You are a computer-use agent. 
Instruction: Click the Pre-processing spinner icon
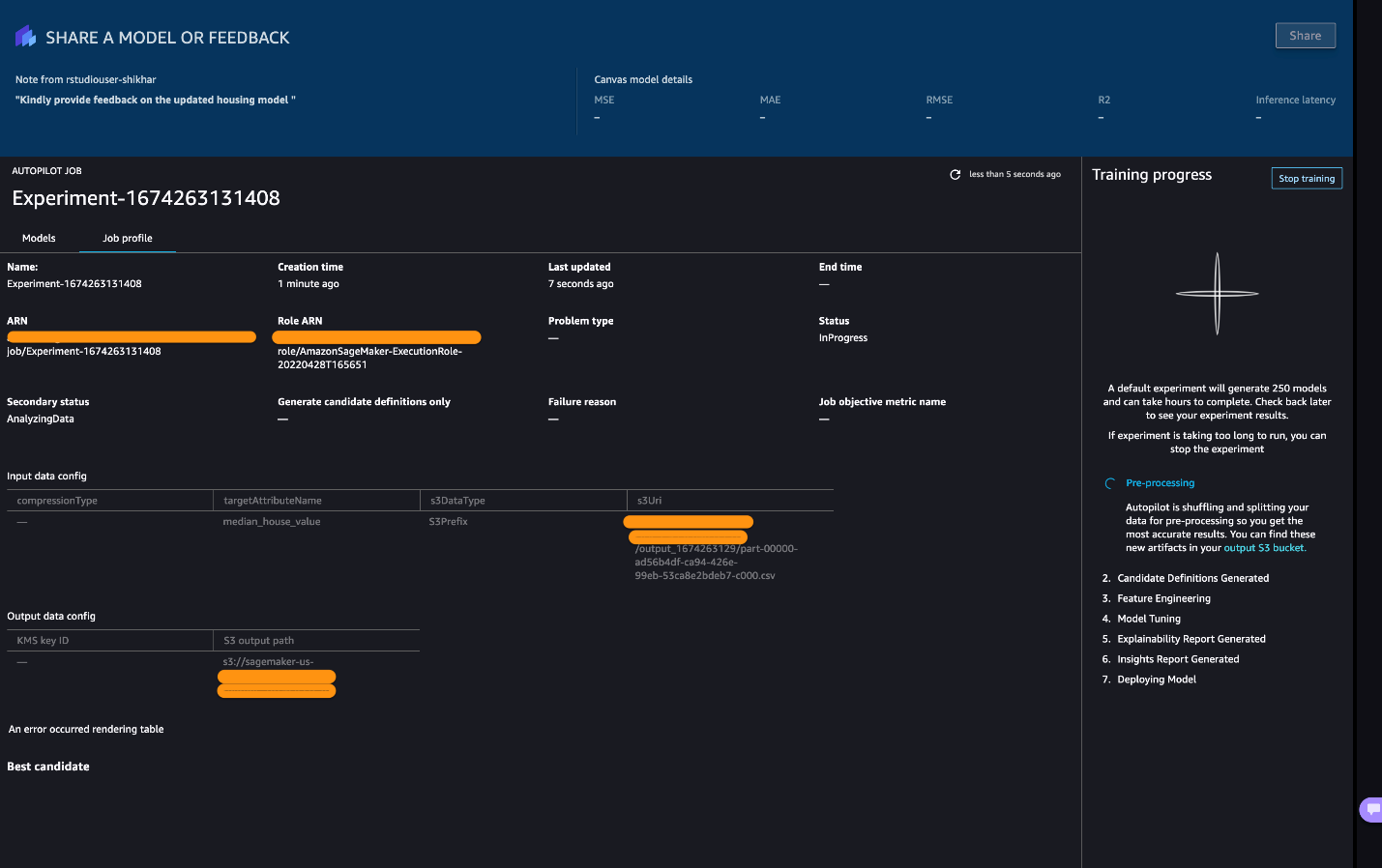tap(1110, 483)
